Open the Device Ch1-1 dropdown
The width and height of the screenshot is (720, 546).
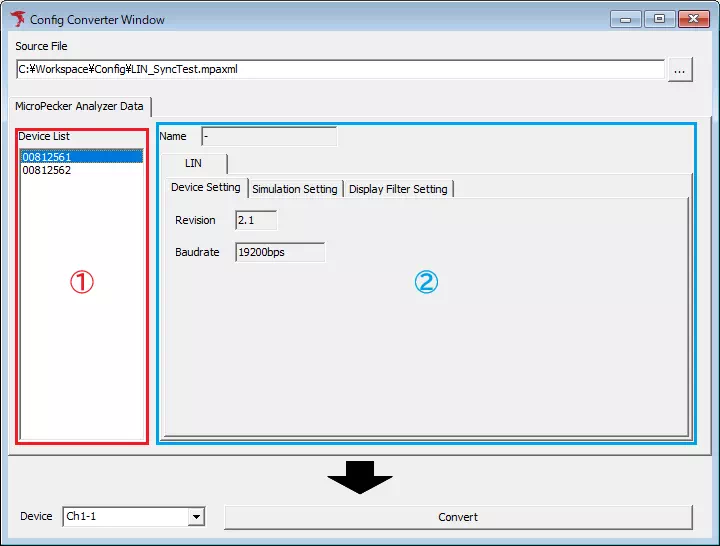click(197, 517)
